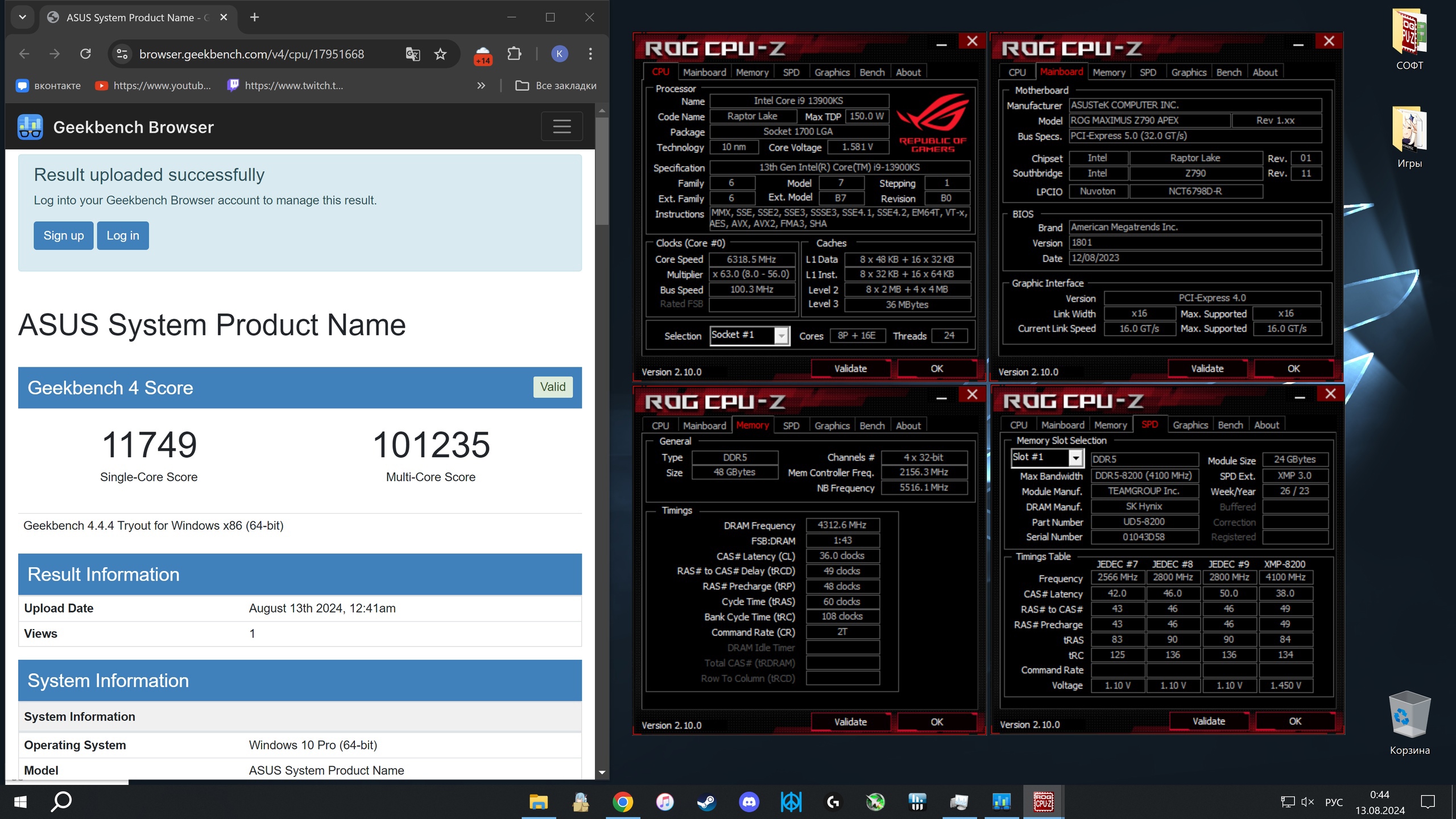The image size is (1456, 819).
Task: Open the Корзина recycle bin
Action: tap(1409, 722)
